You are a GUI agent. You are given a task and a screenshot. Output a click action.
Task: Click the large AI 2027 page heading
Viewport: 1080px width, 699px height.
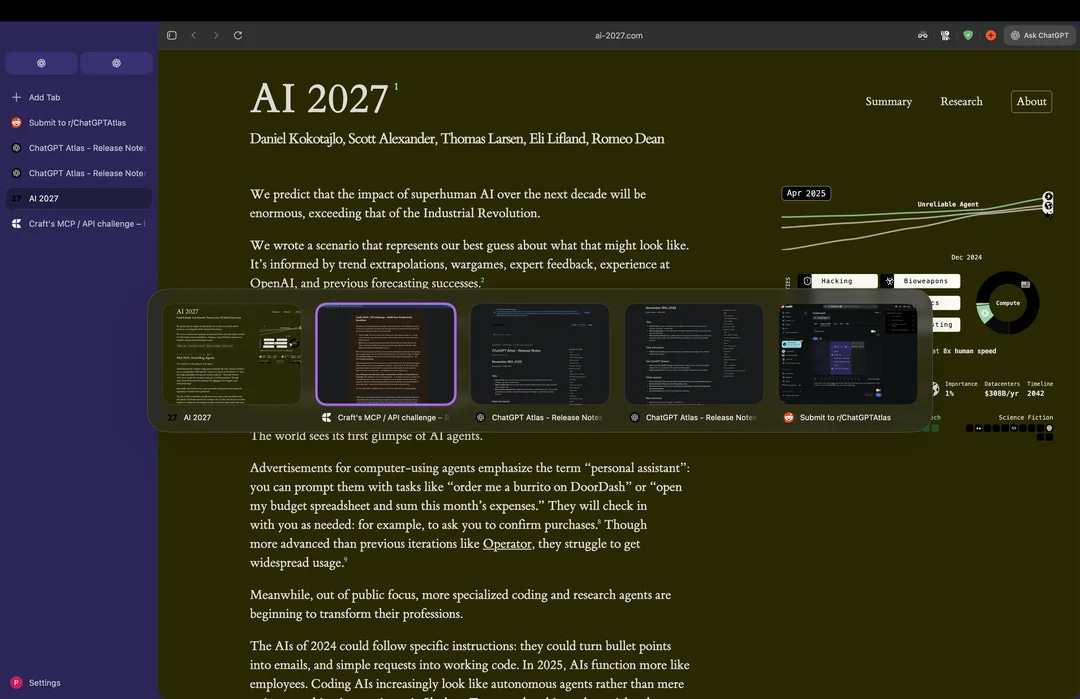click(319, 98)
